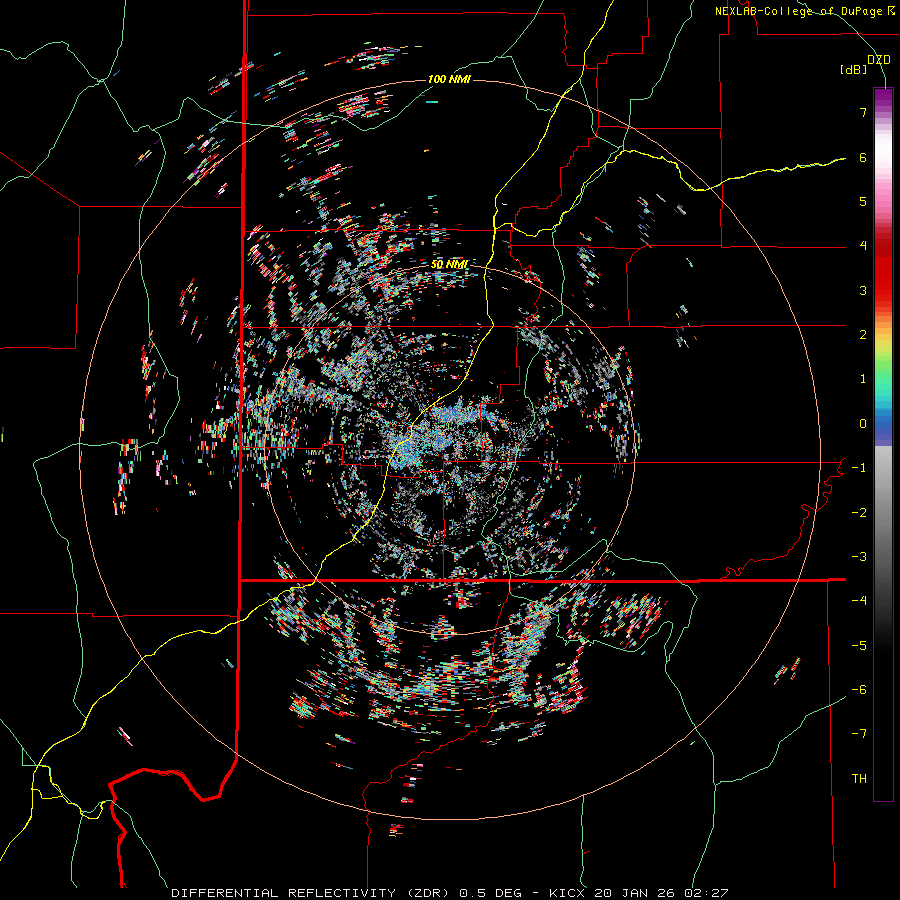
Task: Click the "4" value on the color scale
Action: click(863, 246)
